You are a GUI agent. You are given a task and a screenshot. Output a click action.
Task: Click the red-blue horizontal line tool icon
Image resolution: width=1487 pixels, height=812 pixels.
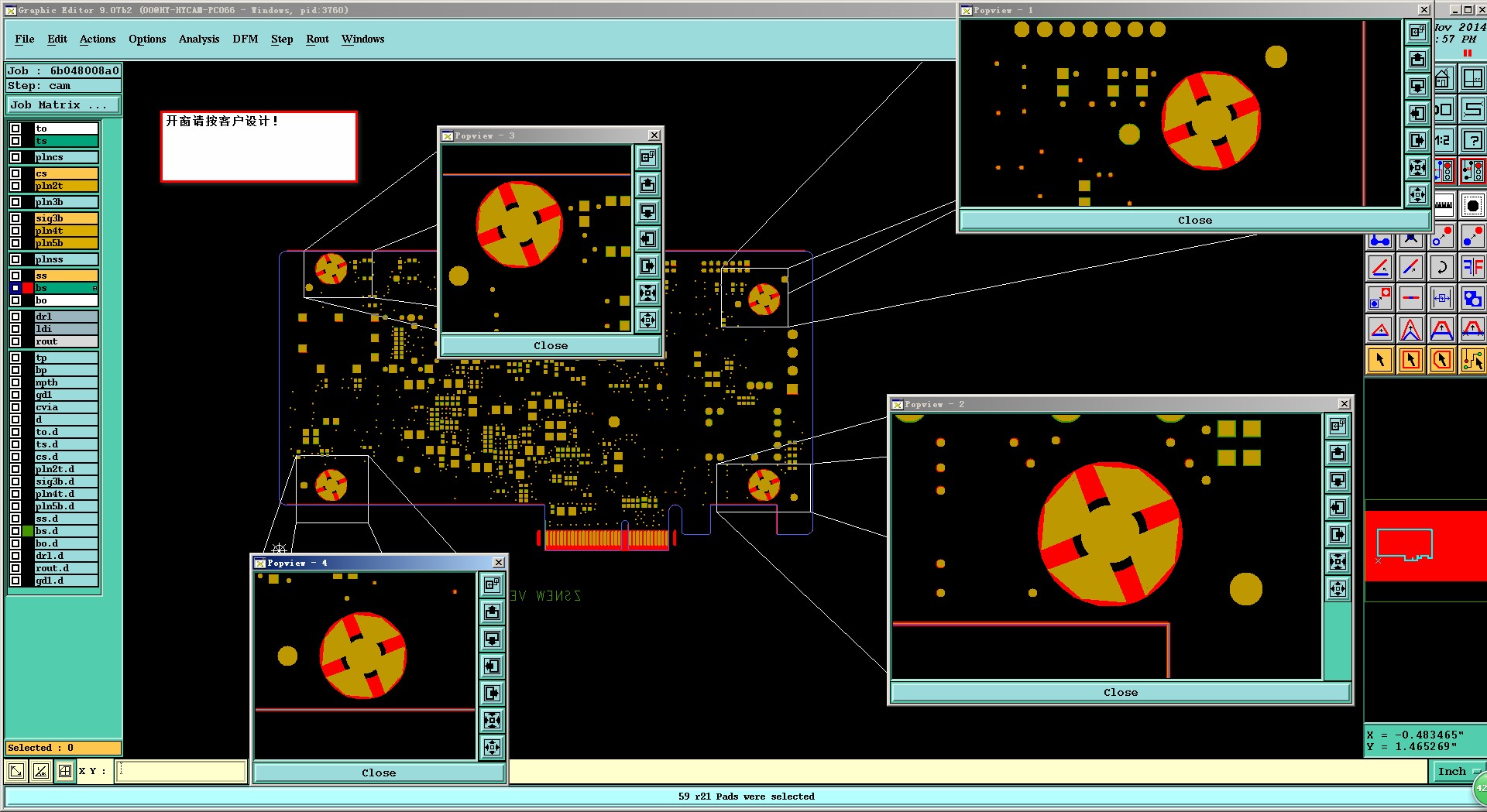[x=1411, y=298]
